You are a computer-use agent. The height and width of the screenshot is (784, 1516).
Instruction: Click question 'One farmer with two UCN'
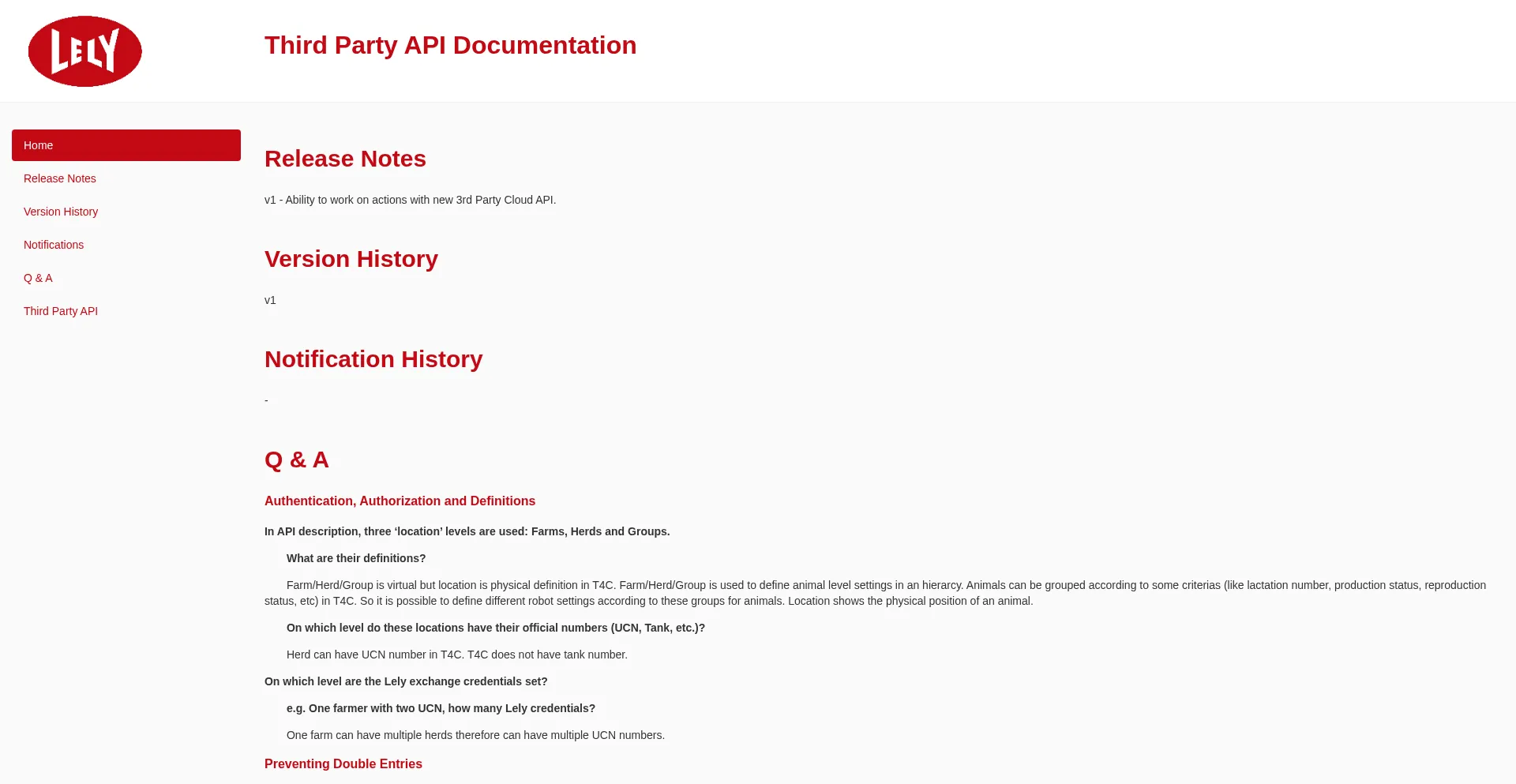pyautogui.click(x=441, y=708)
